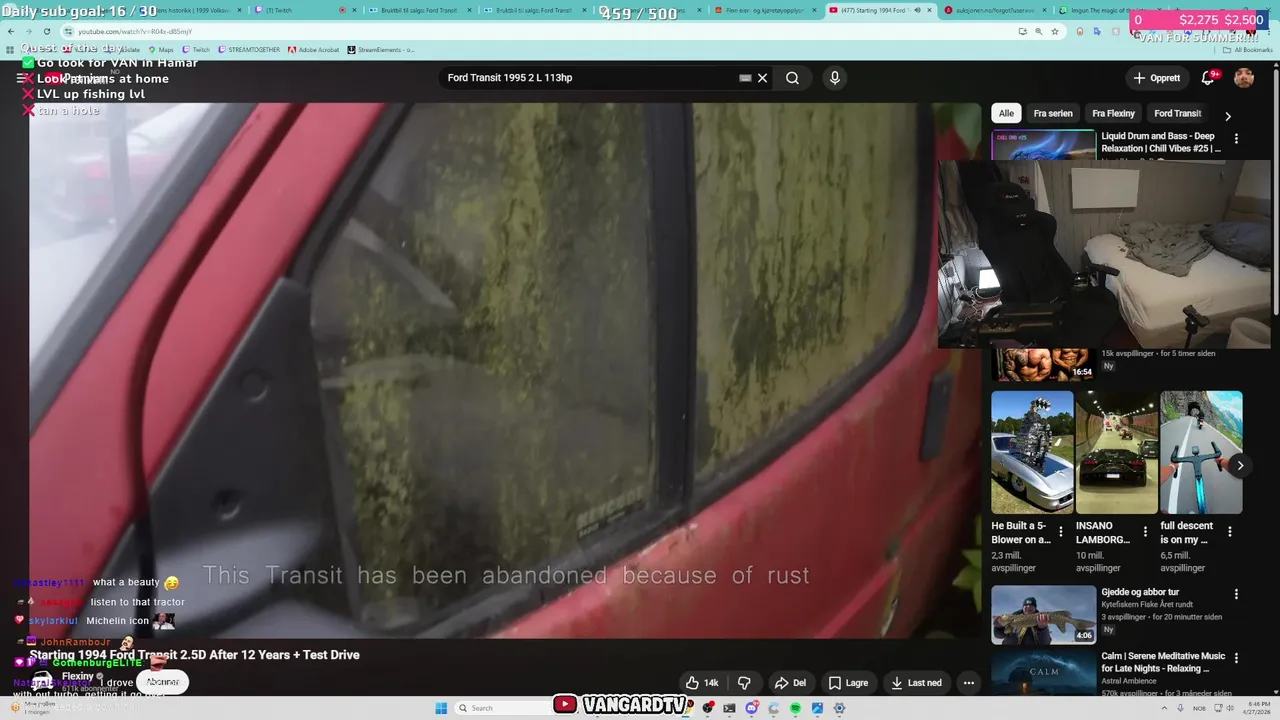Open Settings gear from the taskbar

[839, 708]
